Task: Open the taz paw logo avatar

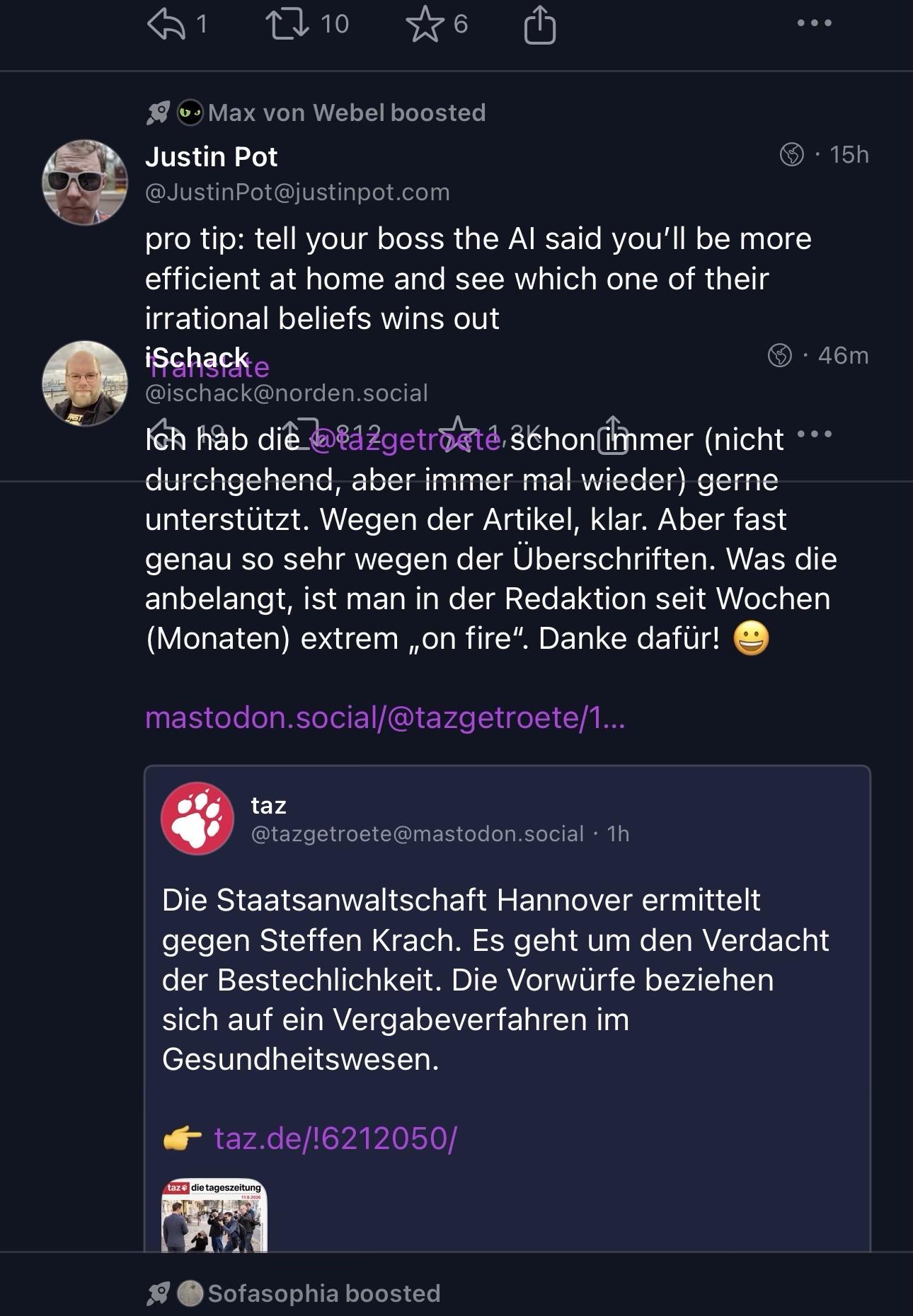Action: click(x=197, y=819)
